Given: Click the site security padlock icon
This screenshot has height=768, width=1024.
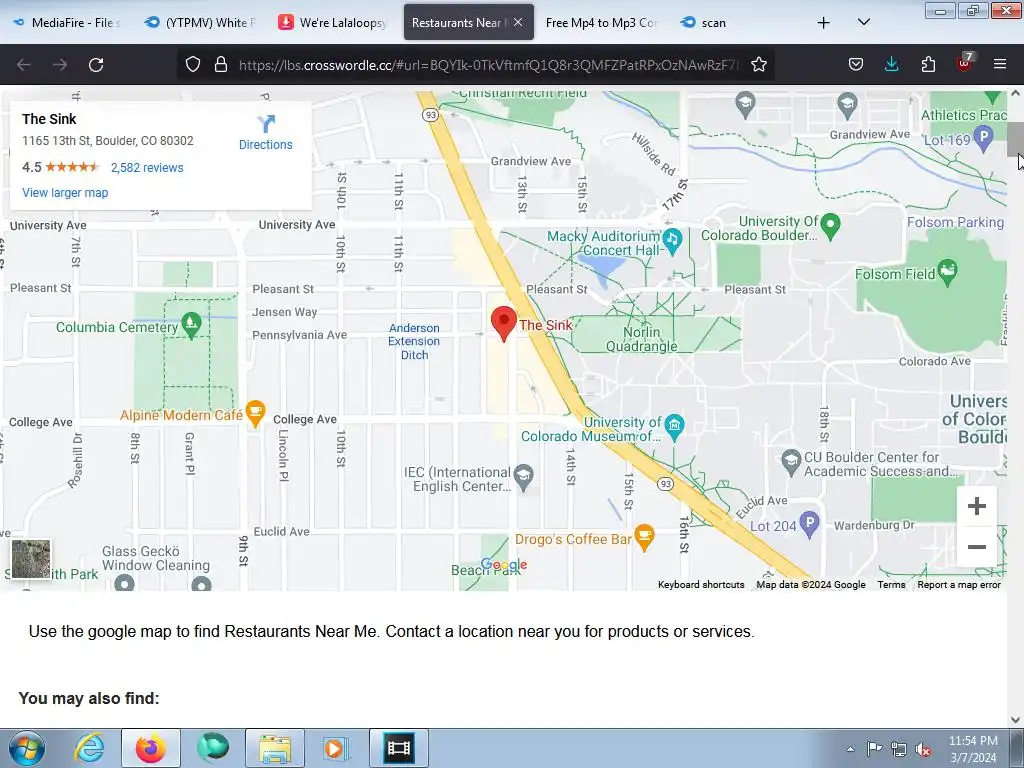Looking at the screenshot, I should (x=221, y=65).
